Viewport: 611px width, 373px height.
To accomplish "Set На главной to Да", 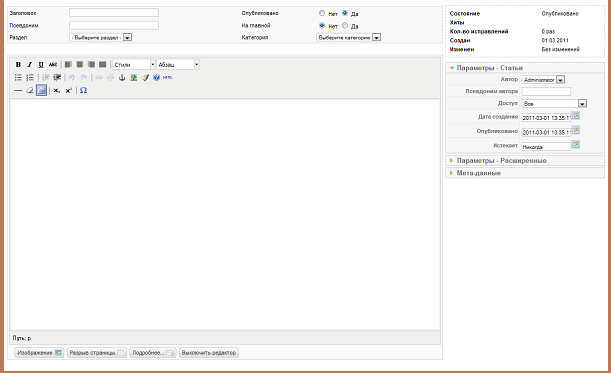I will point(345,25).
